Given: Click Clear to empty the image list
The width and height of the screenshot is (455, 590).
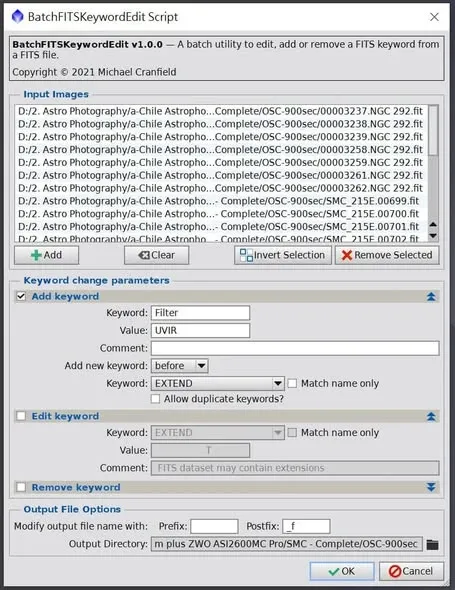Looking at the screenshot, I should (x=156, y=255).
